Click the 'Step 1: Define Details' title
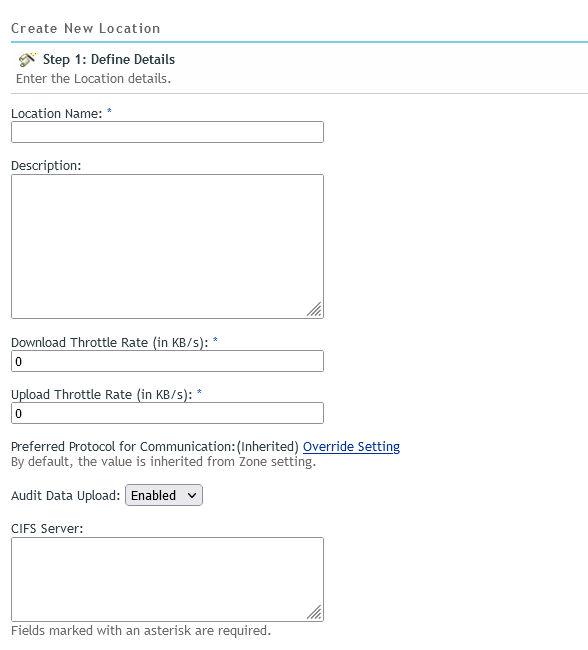The height and width of the screenshot is (650, 588). click(109, 60)
